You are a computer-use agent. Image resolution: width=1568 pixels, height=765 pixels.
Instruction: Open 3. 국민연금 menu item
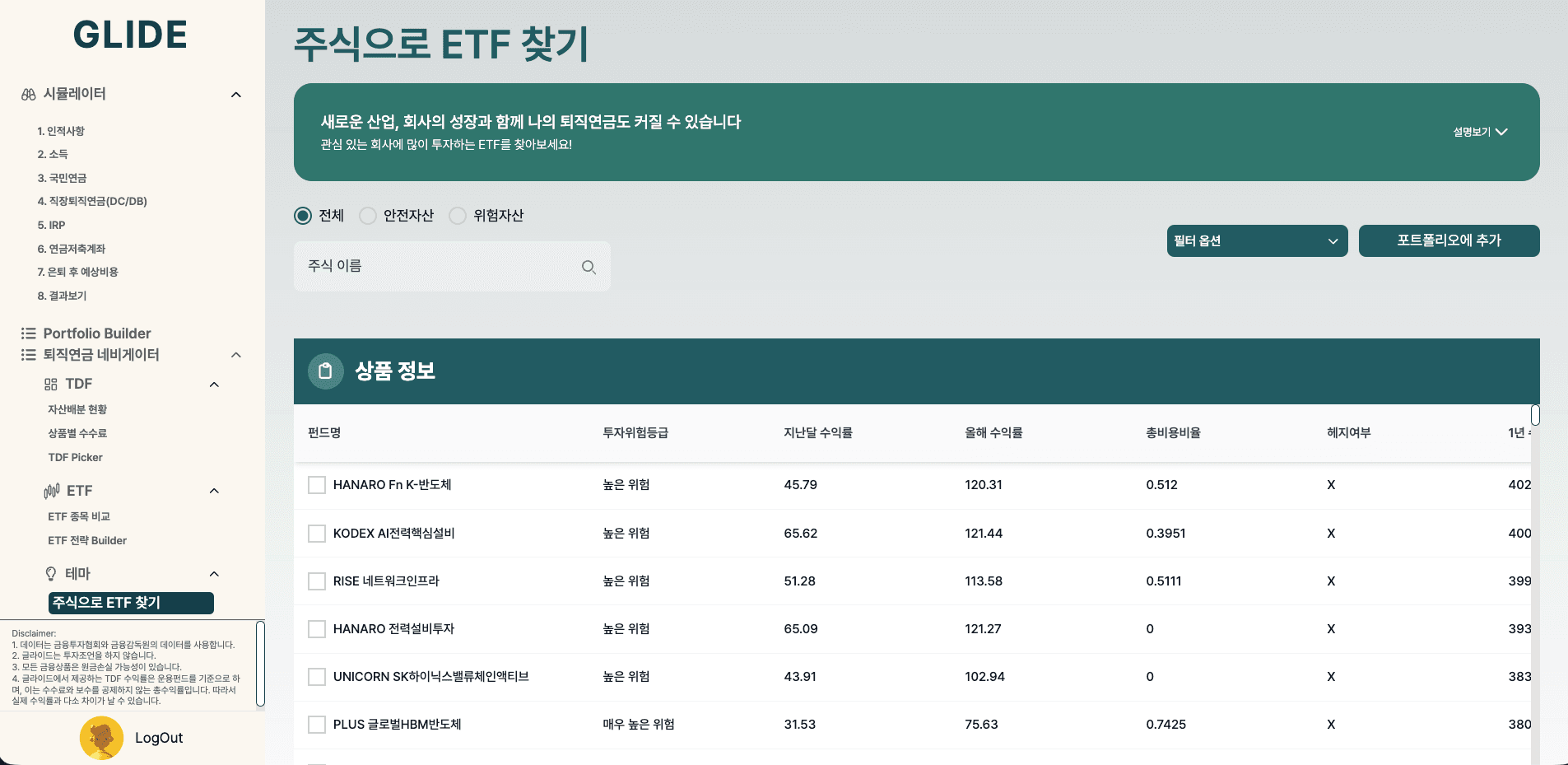point(62,178)
